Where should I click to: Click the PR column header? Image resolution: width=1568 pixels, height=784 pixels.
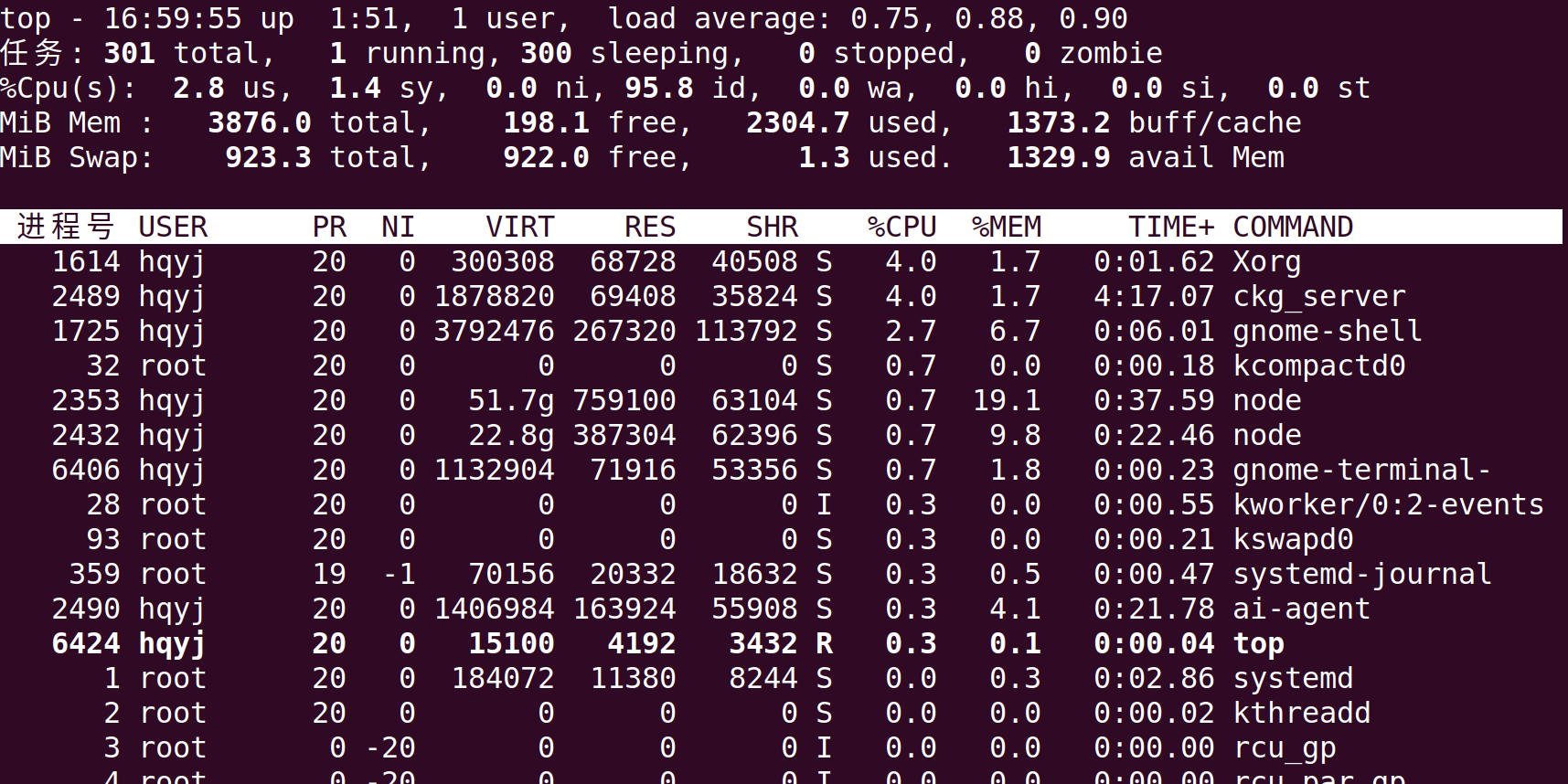pos(329,227)
